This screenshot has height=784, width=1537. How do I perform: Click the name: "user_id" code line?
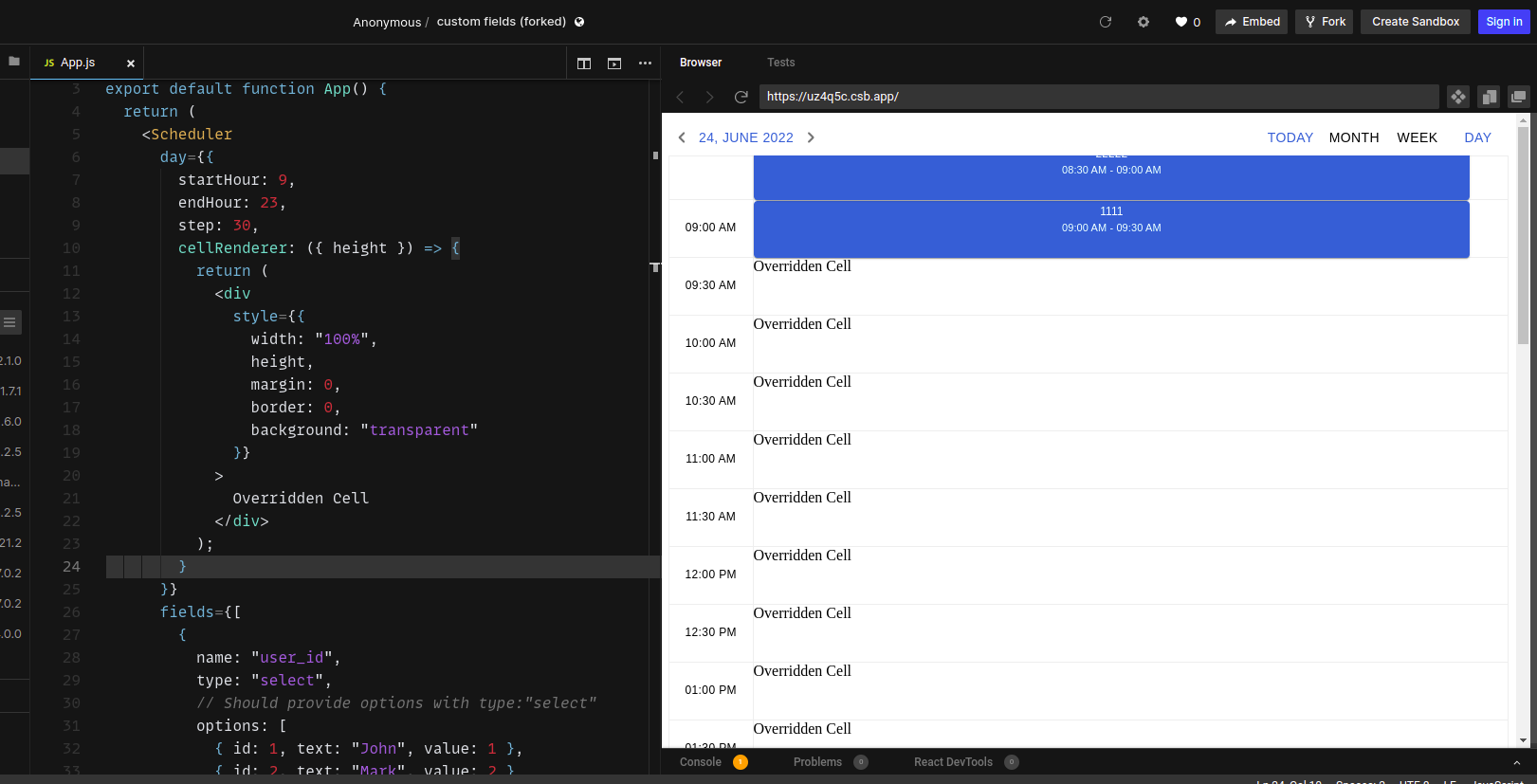268,658
